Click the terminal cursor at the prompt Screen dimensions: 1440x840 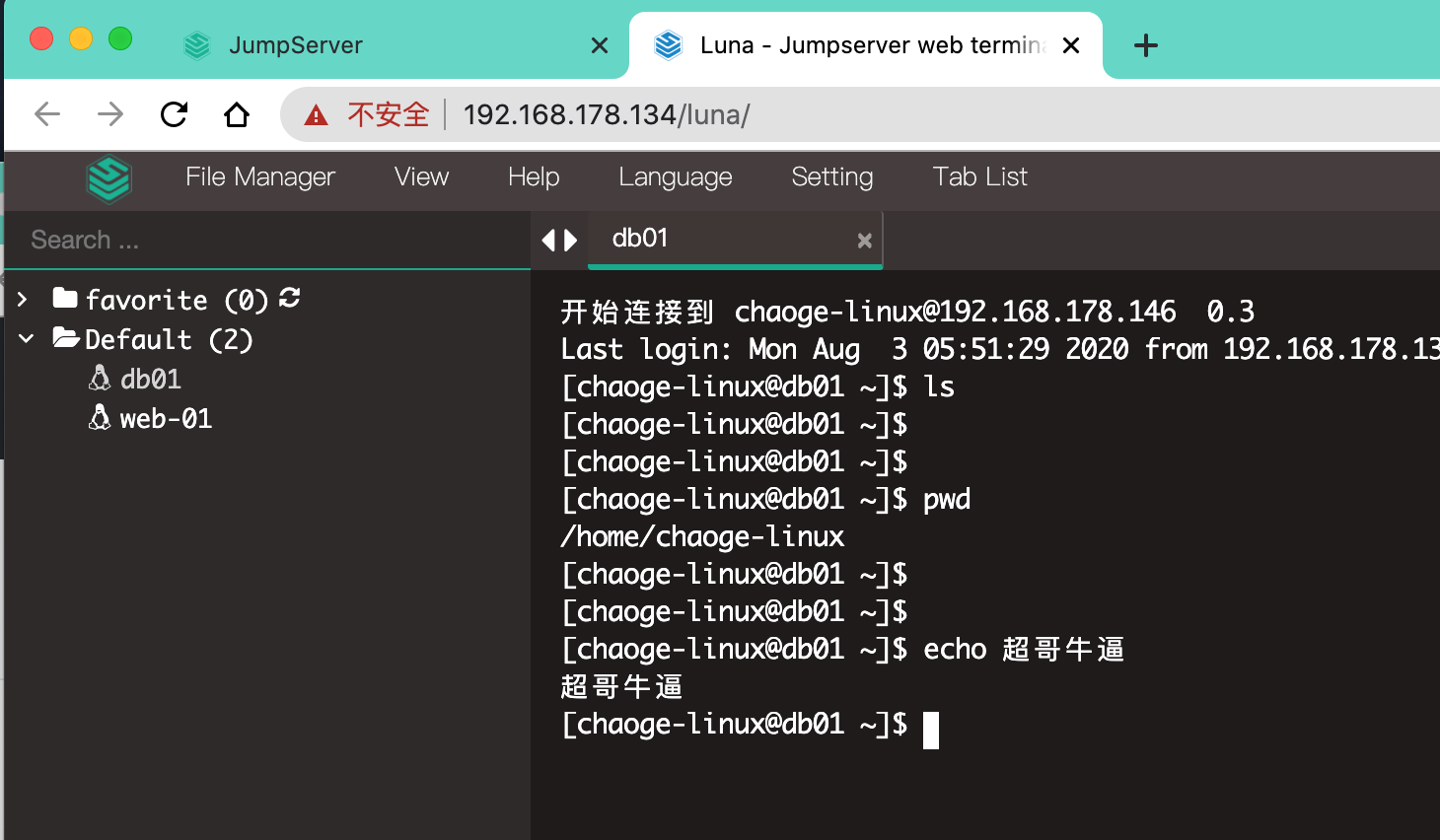(931, 731)
